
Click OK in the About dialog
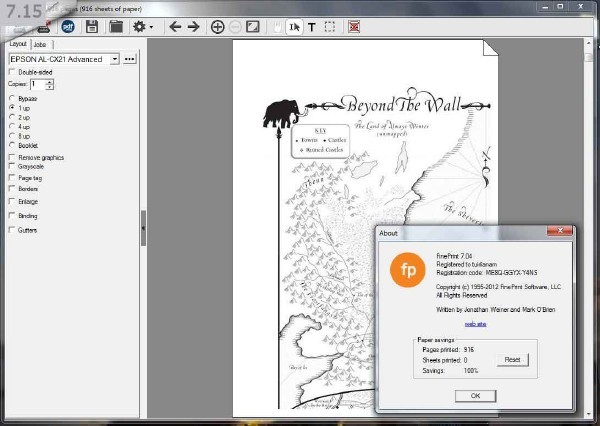tap(475, 396)
